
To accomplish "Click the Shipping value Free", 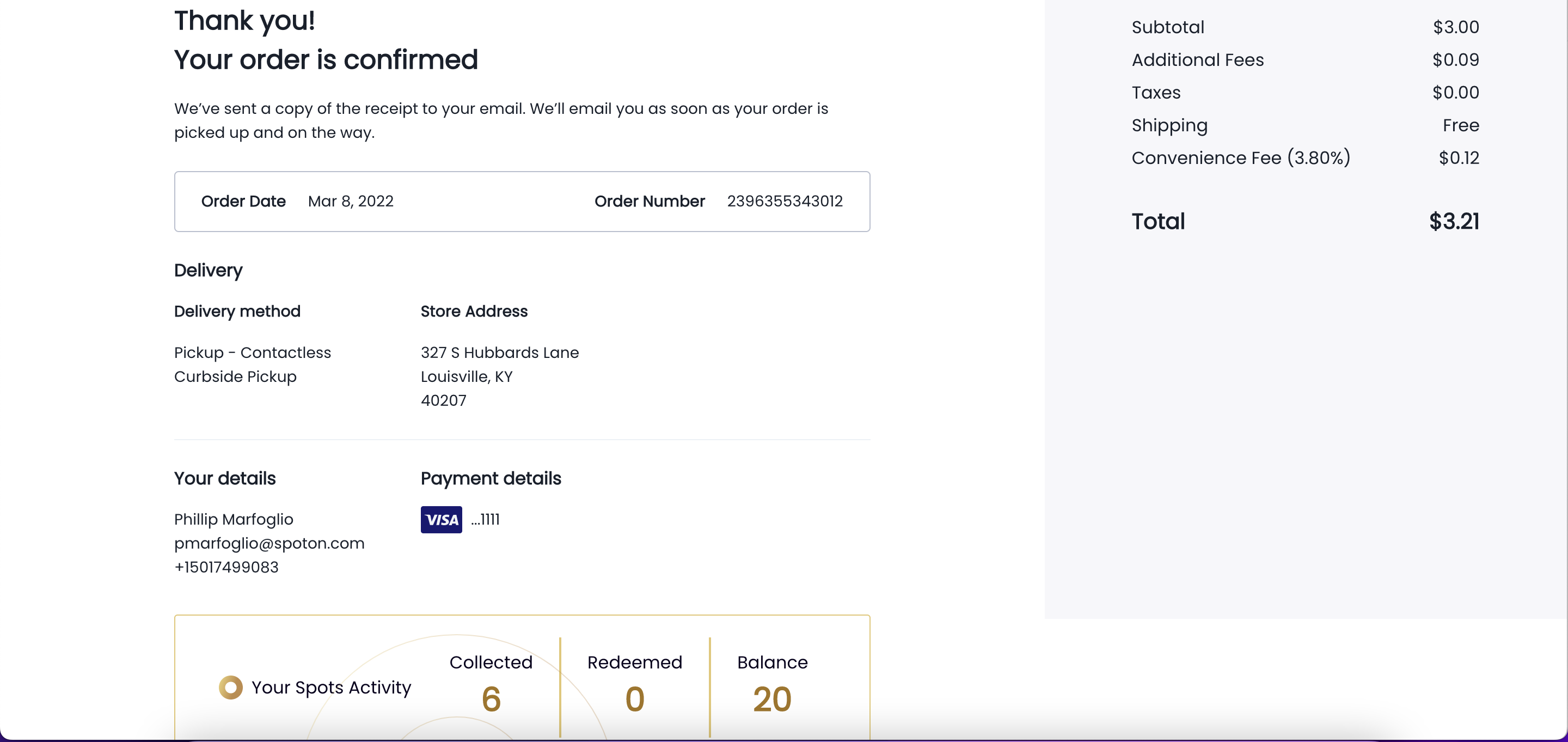I will [x=1461, y=125].
